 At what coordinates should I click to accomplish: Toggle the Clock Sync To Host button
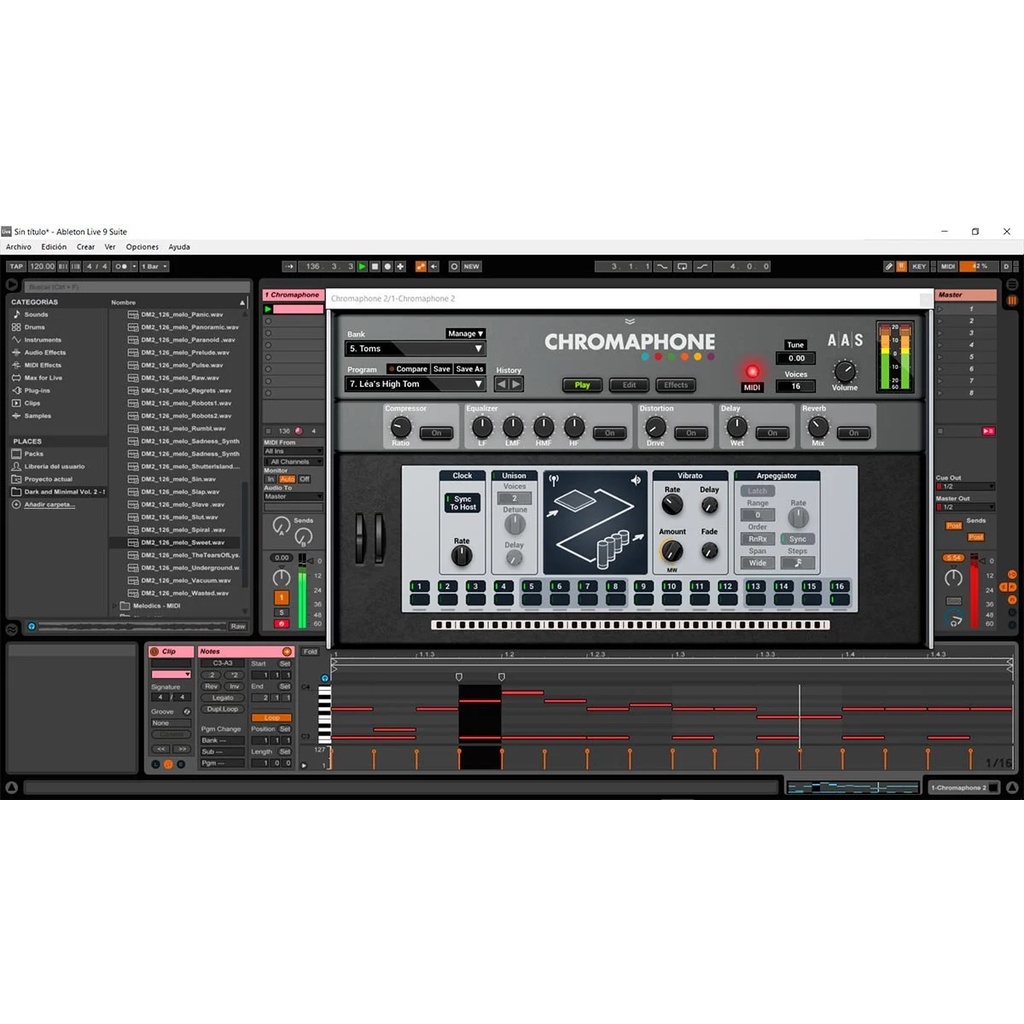tap(463, 503)
